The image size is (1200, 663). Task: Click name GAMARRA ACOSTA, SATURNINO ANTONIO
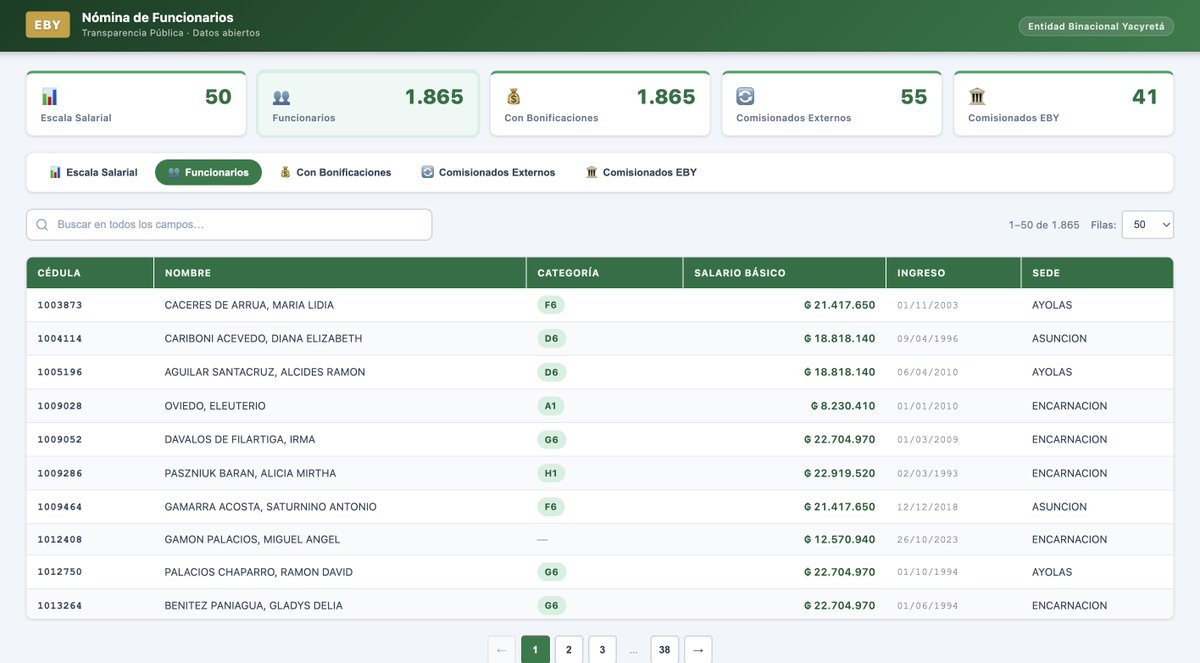coord(270,507)
